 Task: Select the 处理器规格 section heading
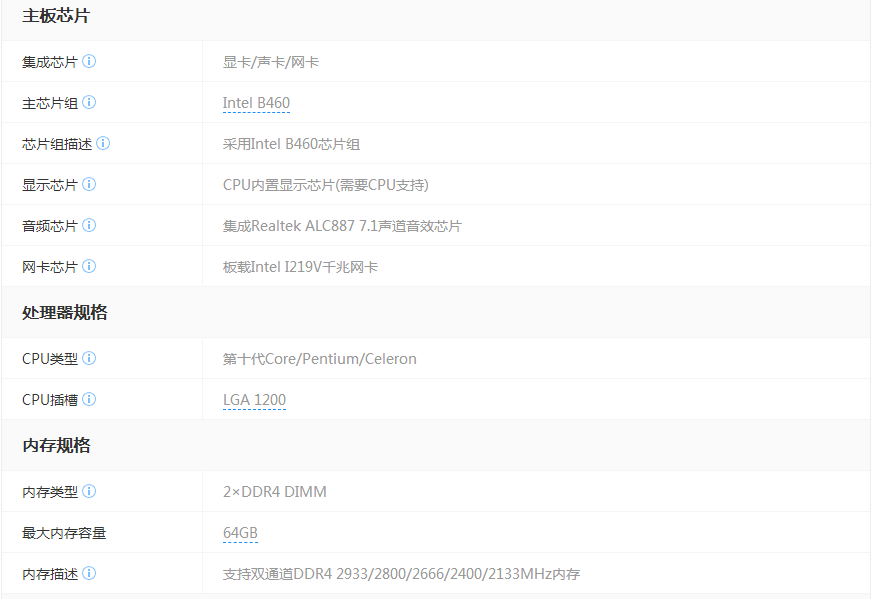(x=65, y=312)
